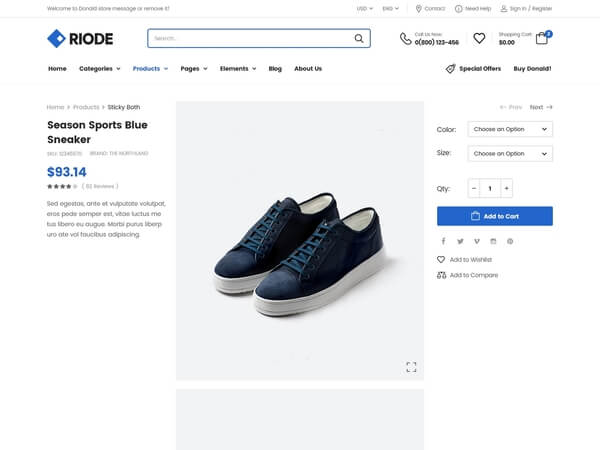The width and height of the screenshot is (600, 450).
Task: Open the Blog menu item
Action: (x=275, y=68)
